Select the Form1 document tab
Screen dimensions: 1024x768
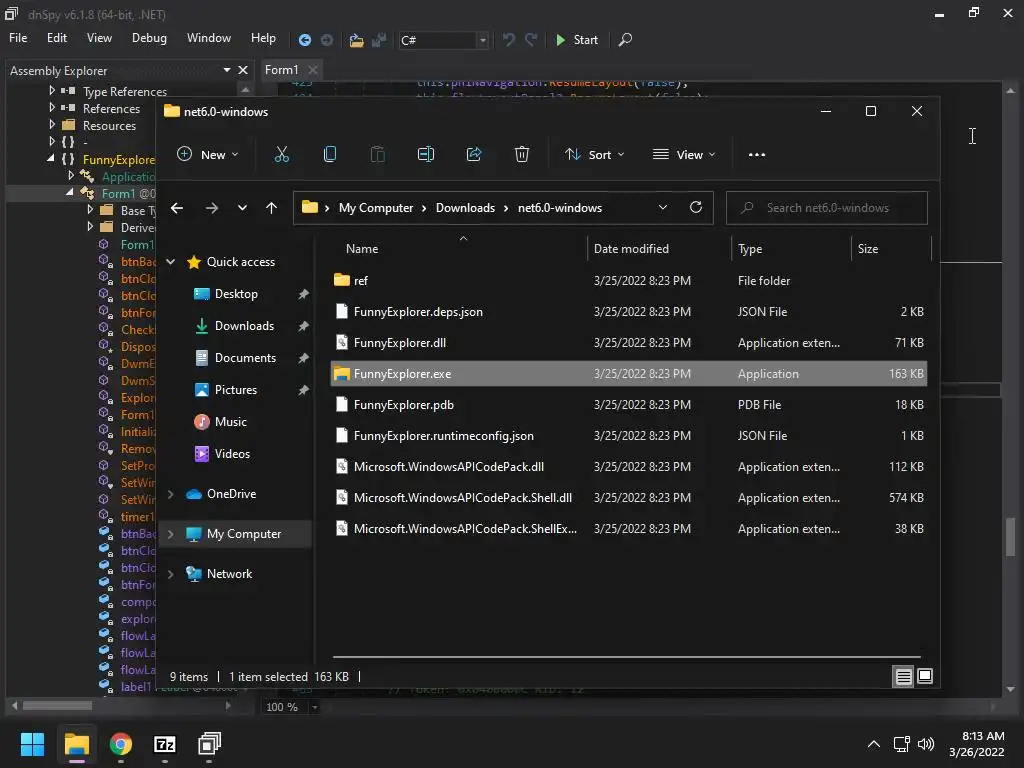click(281, 70)
